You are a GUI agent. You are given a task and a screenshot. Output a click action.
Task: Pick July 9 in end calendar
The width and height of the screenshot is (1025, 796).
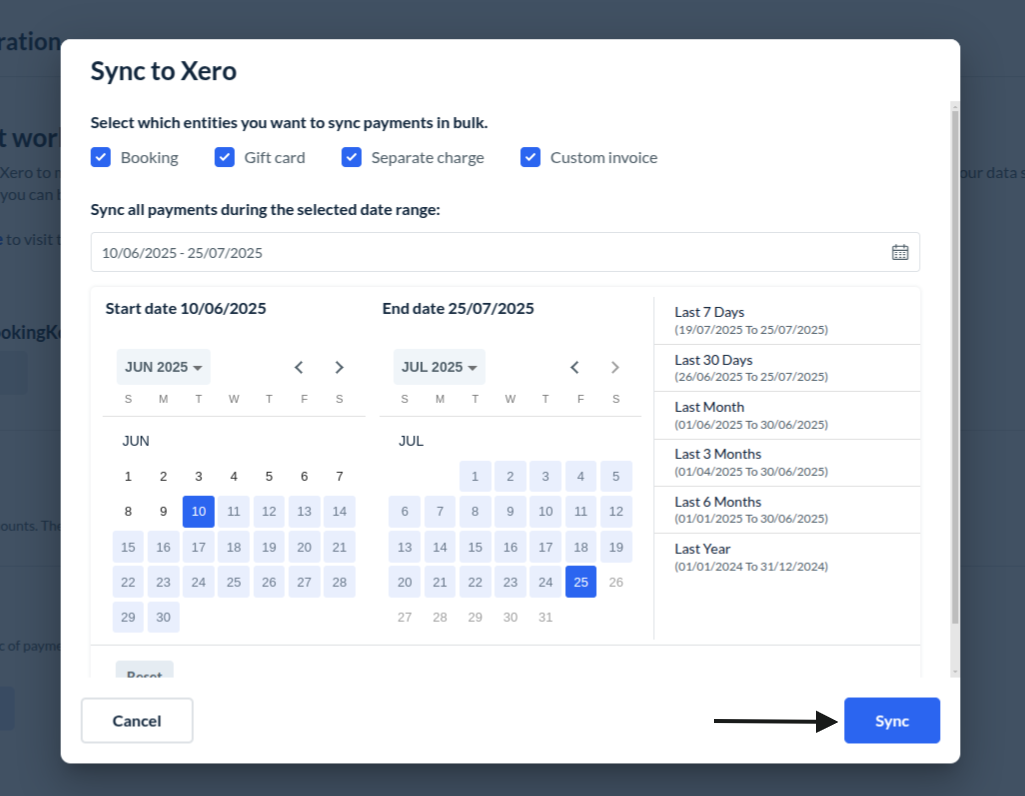(511, 512)
